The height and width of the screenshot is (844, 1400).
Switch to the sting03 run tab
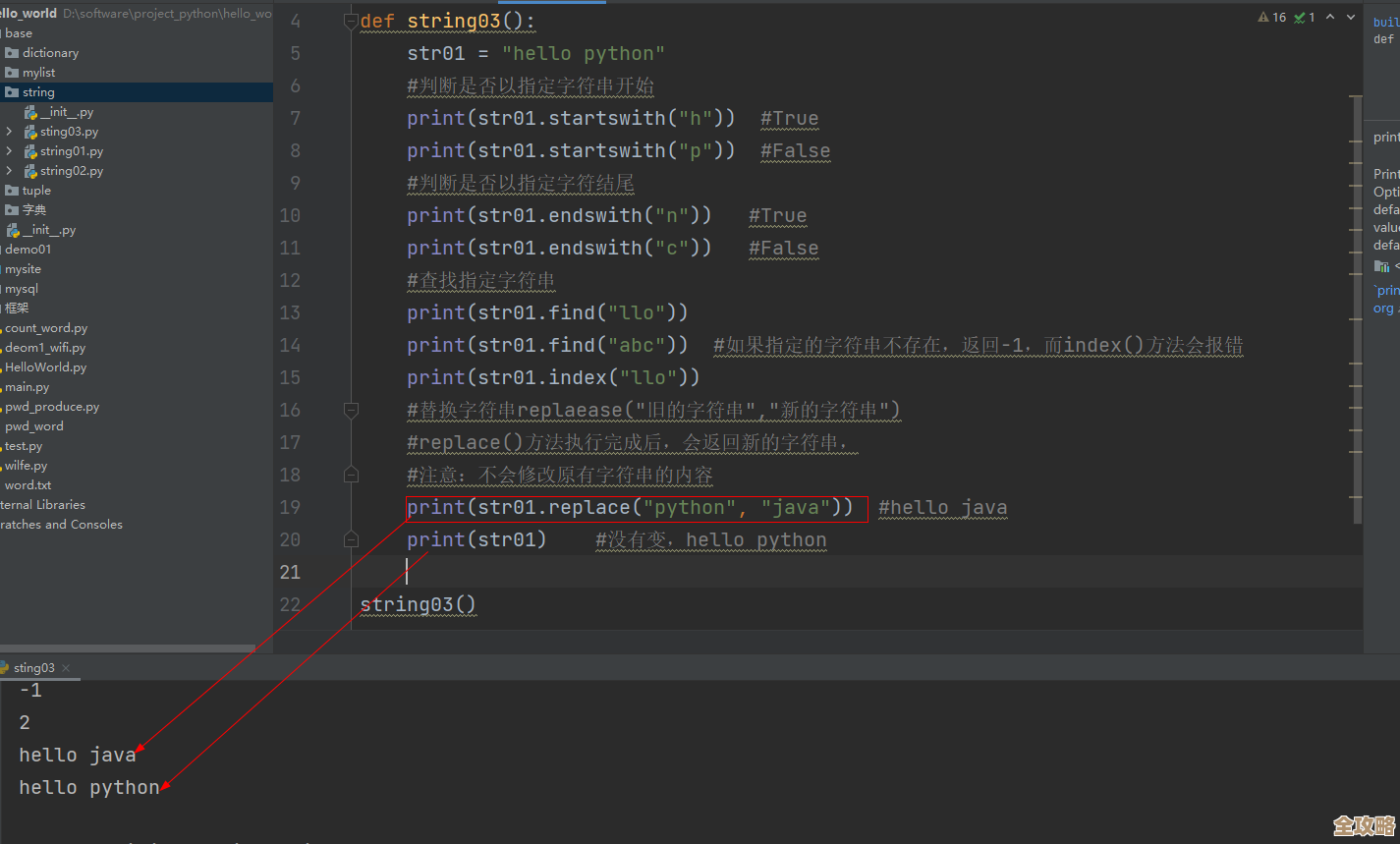[33, 668]
